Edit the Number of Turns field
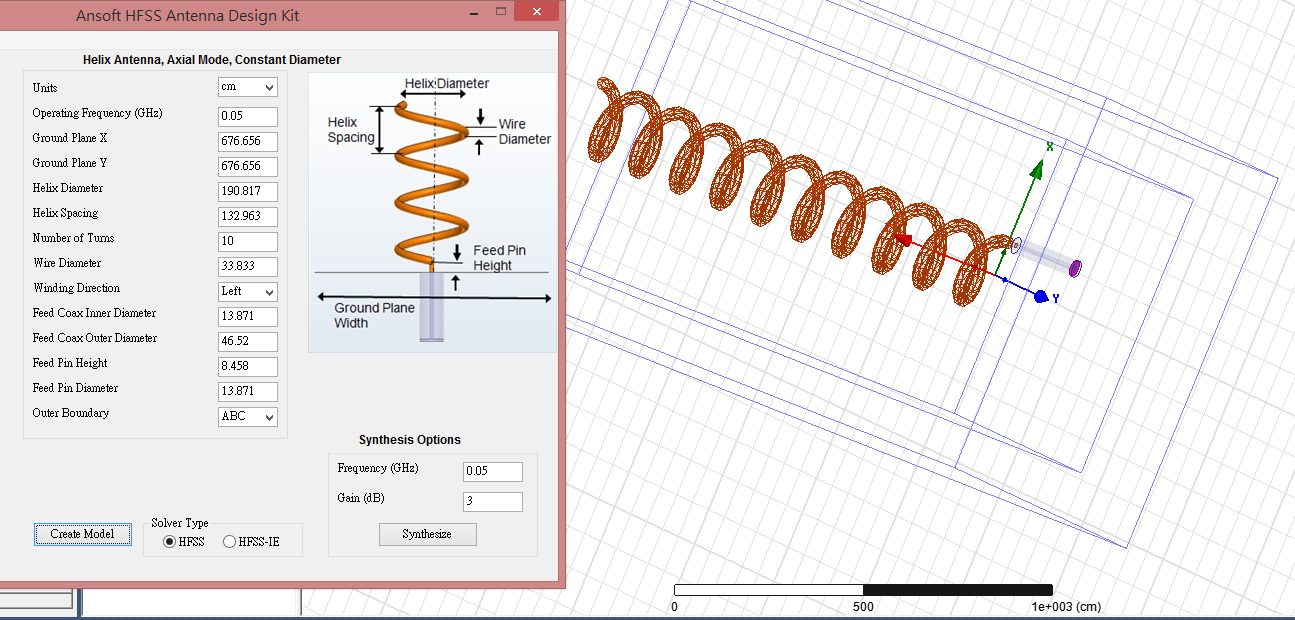The image size is (1295, 620). tap(248, 241)
